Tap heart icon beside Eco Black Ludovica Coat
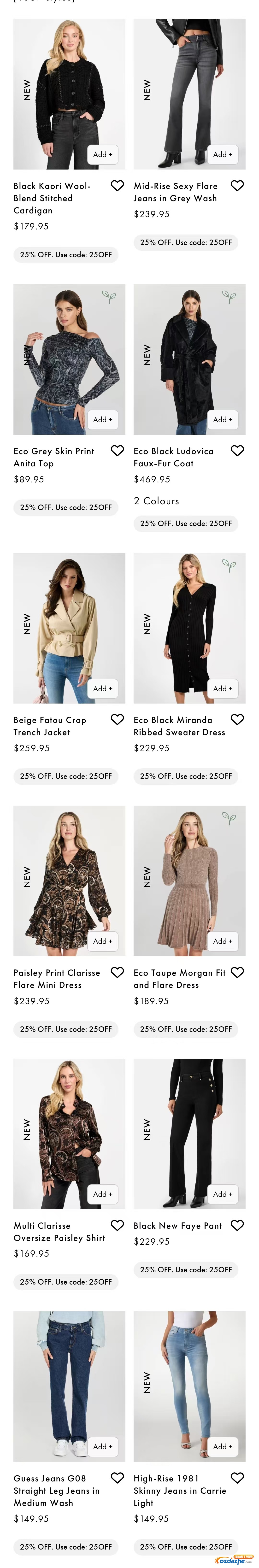The height and width of the screenshot is (1568, 259). [x=237, y=450]
